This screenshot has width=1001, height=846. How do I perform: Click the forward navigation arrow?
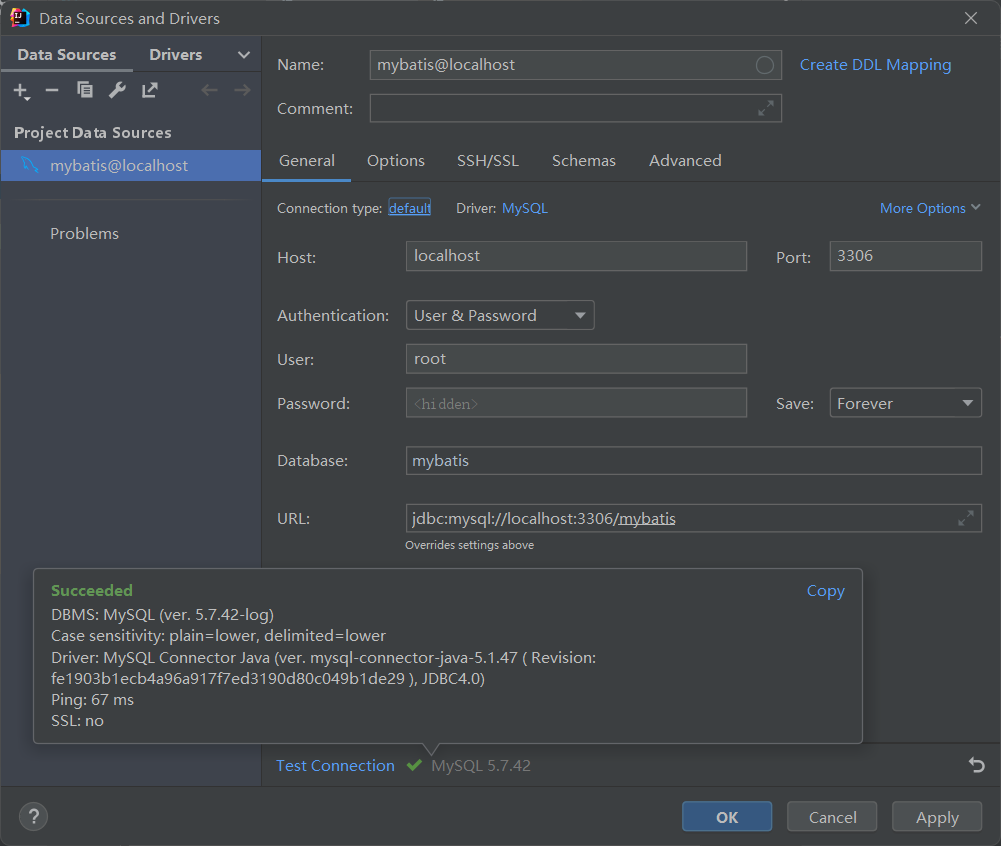[x=242, y=91]
